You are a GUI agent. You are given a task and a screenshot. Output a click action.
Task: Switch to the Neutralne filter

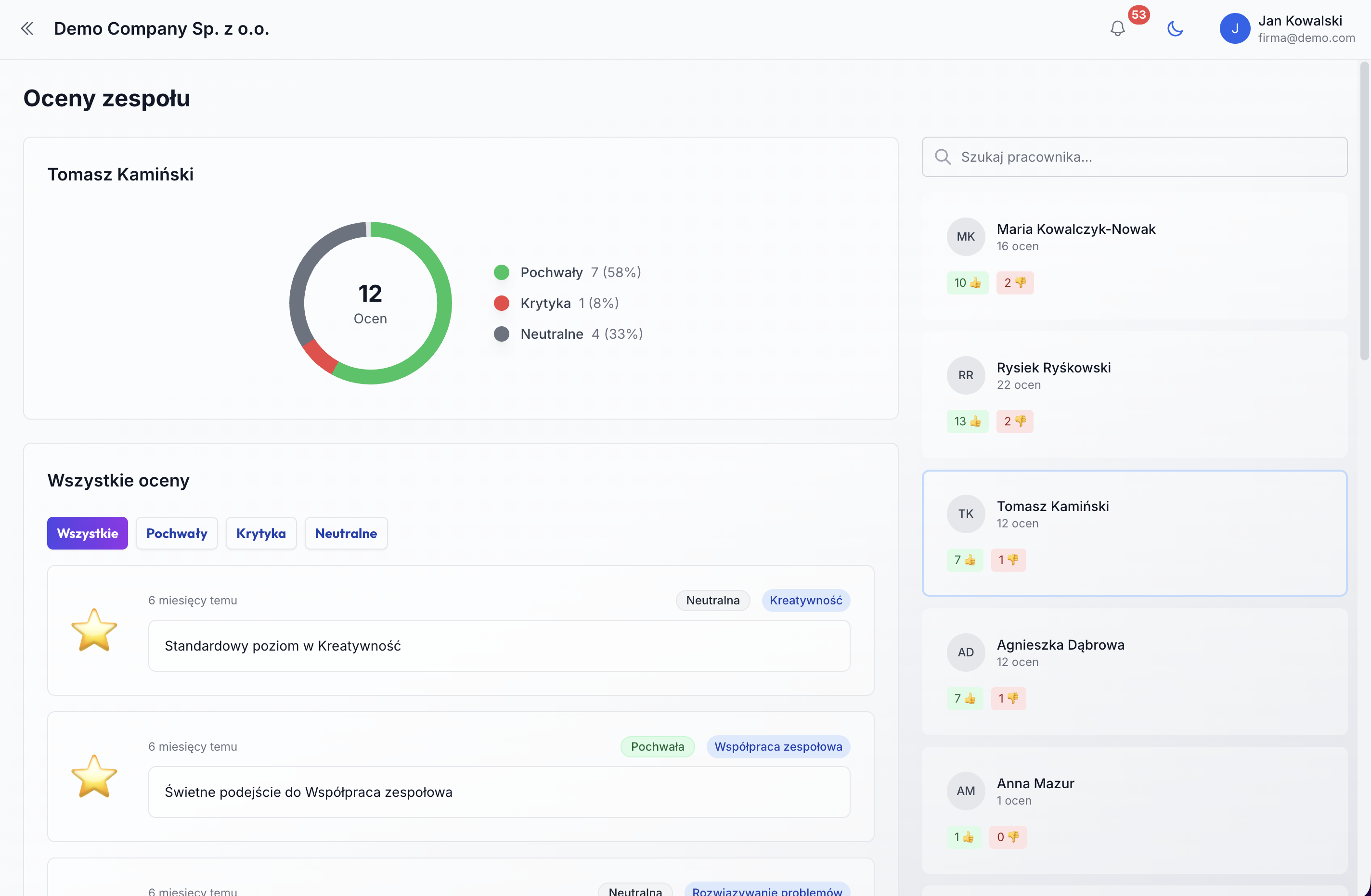click(x=346, y=533)
